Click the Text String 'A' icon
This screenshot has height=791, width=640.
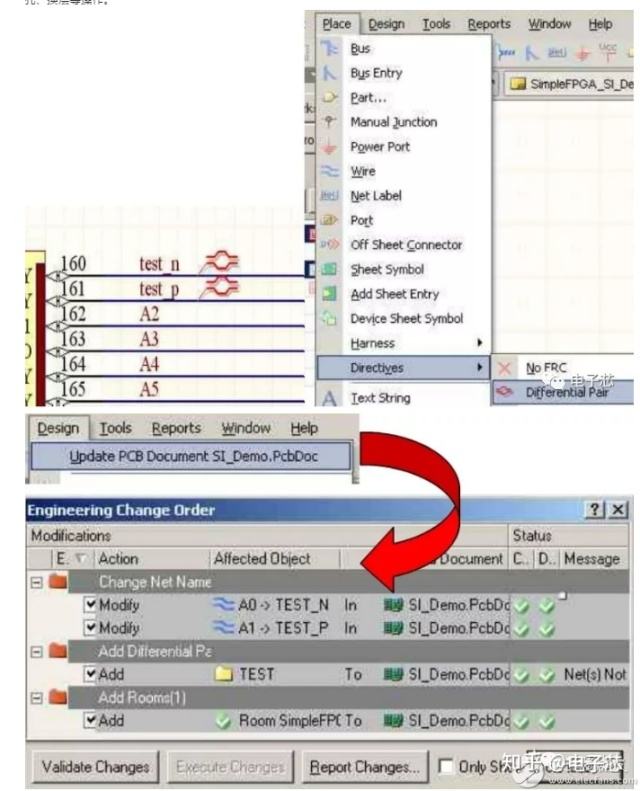coord(329,399)
